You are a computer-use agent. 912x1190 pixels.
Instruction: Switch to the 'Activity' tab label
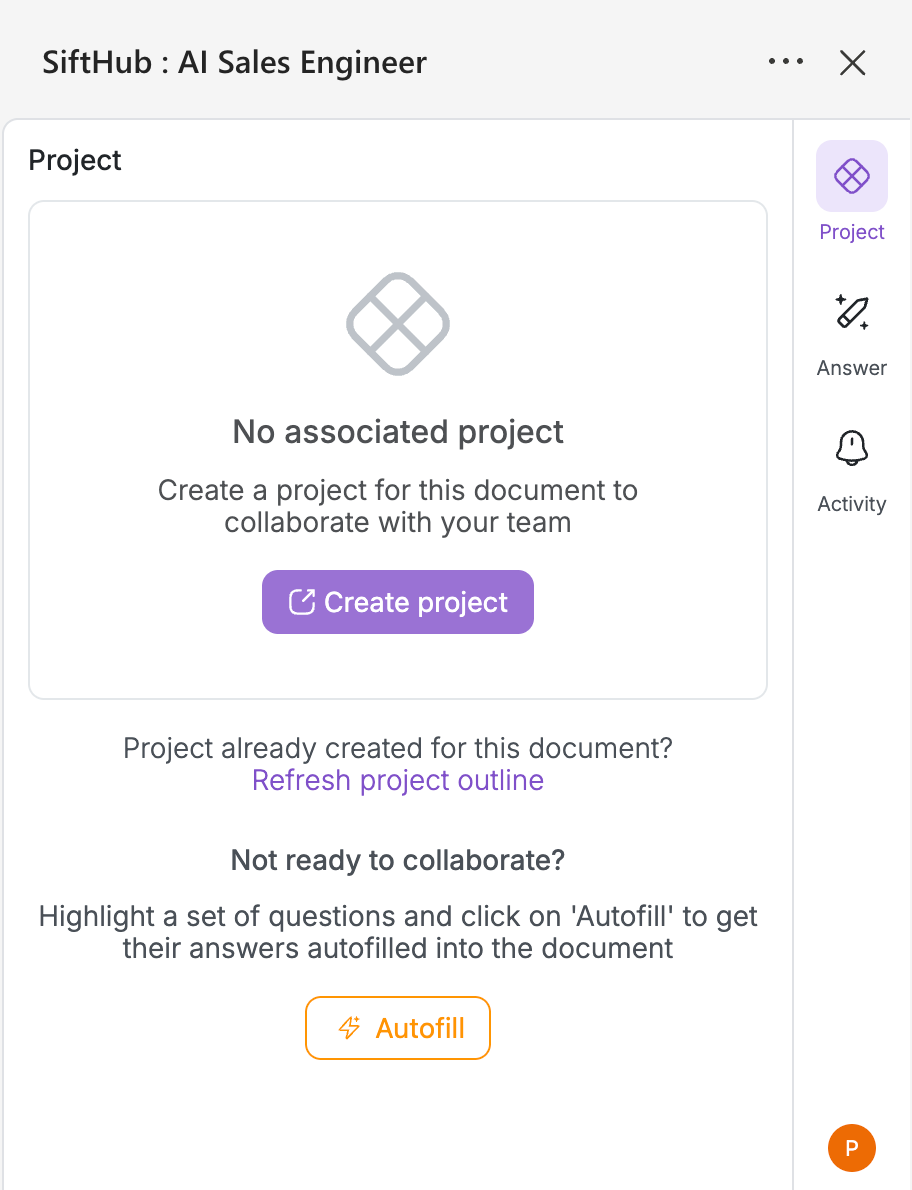coord(852,504)
